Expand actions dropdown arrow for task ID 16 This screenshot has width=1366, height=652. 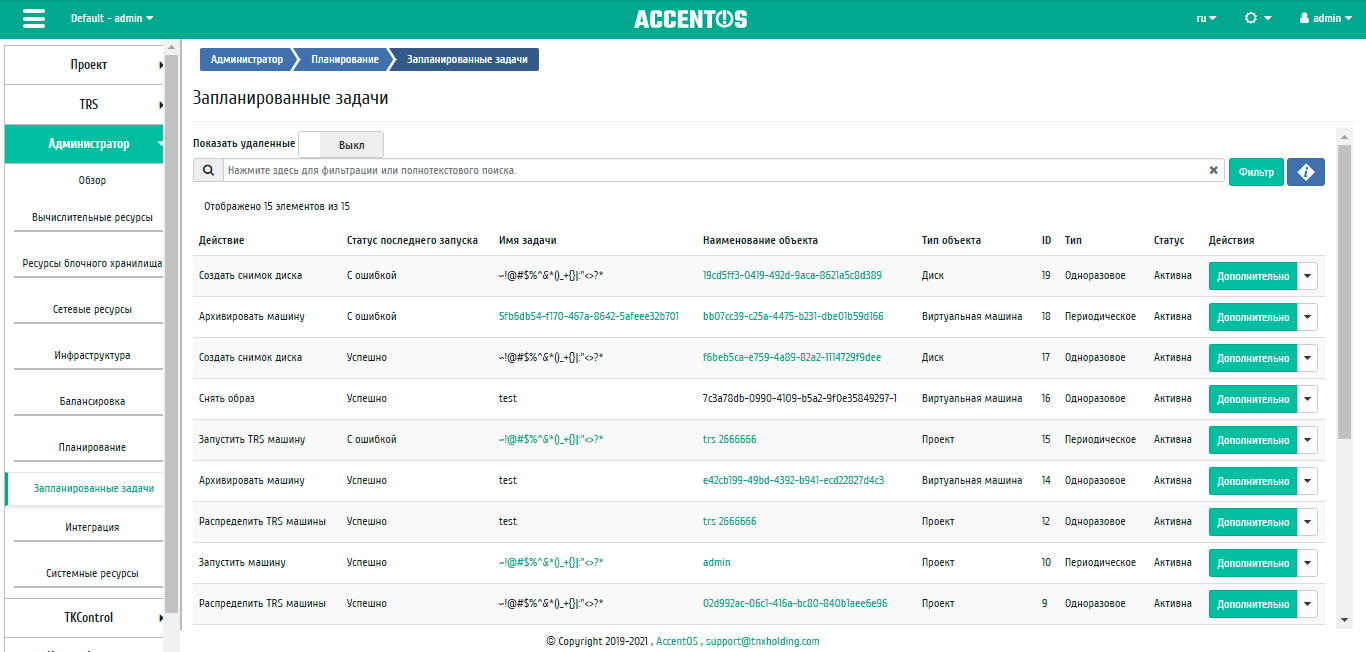tap(1307, 399)
